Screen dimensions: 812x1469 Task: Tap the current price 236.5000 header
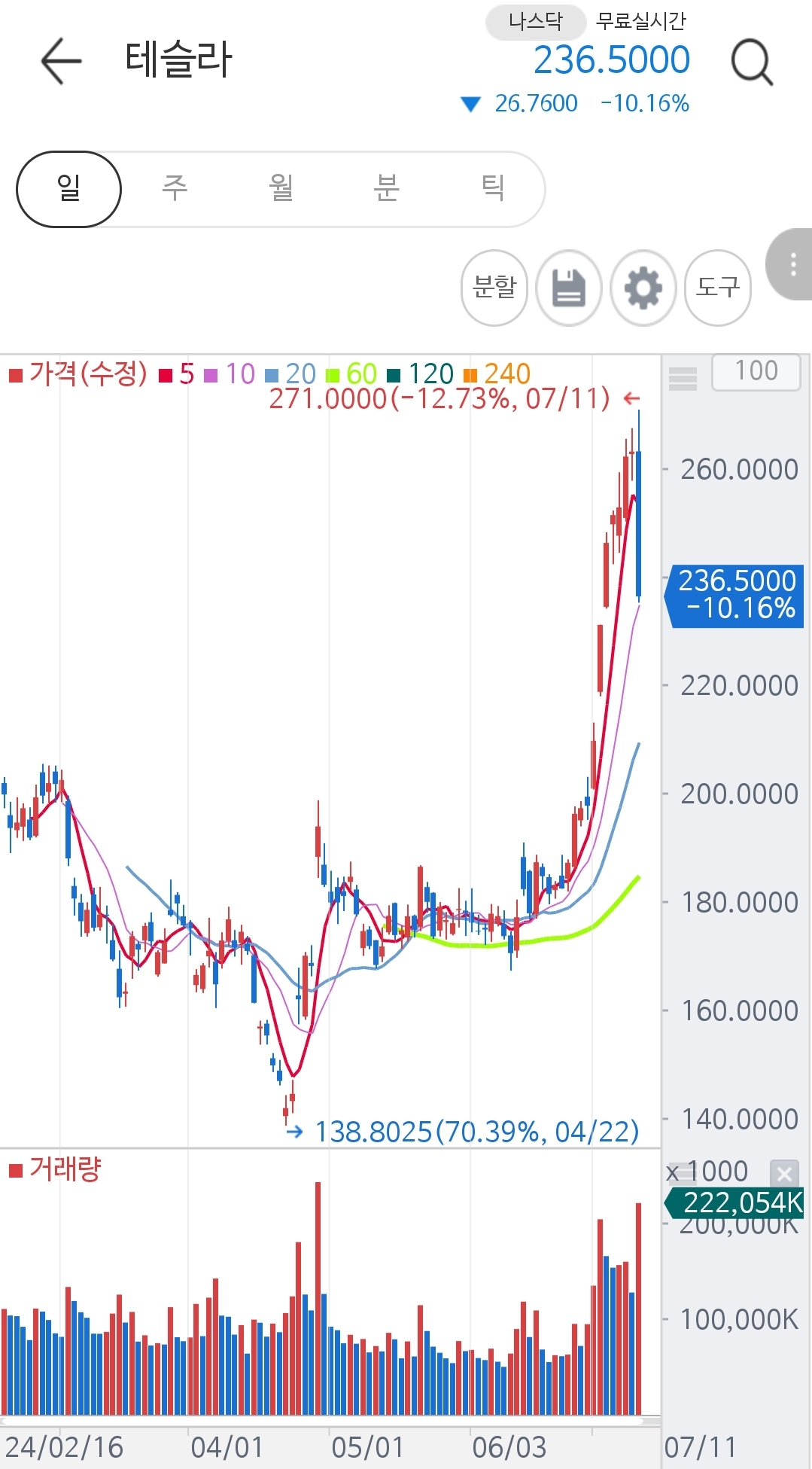(x=612, y=60)
